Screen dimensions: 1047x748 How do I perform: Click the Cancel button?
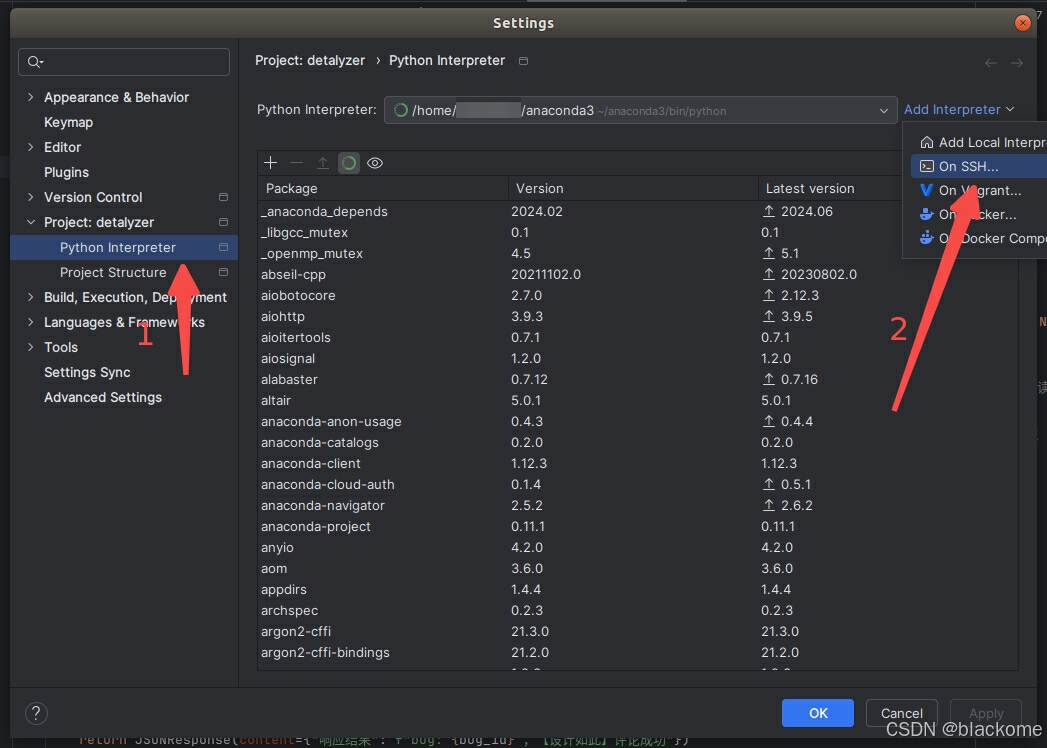tap(901, 713)
